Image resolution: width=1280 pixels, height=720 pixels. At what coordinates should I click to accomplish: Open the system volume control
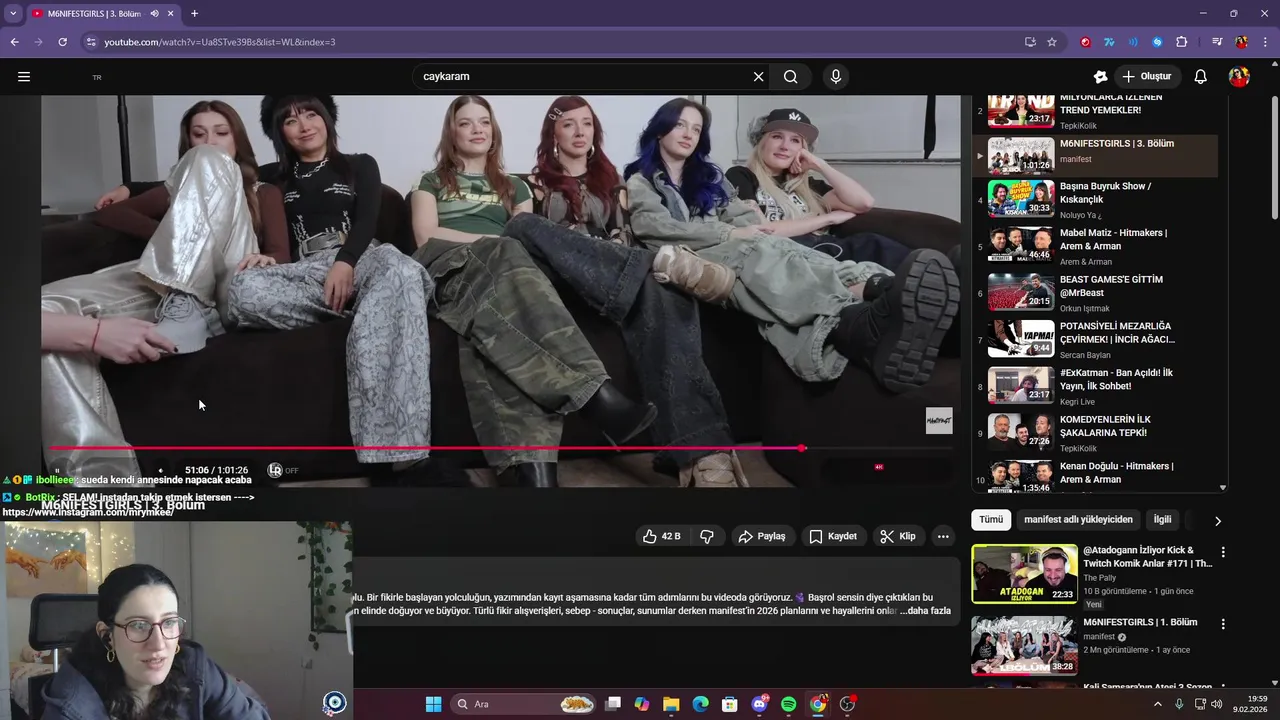[1216, 704]
